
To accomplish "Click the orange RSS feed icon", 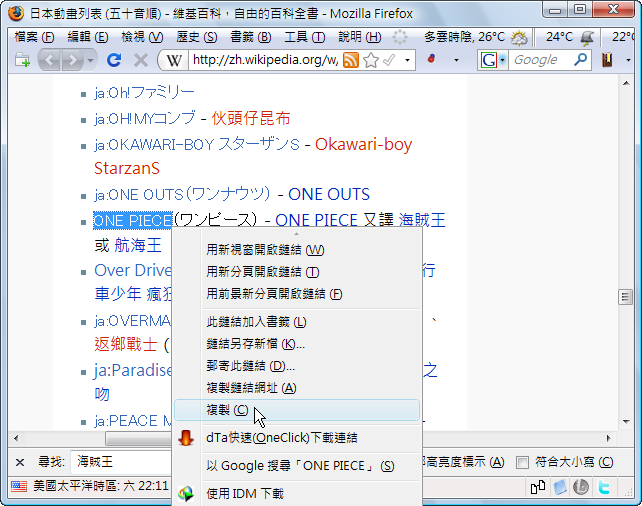I will [x=351, y=60].
